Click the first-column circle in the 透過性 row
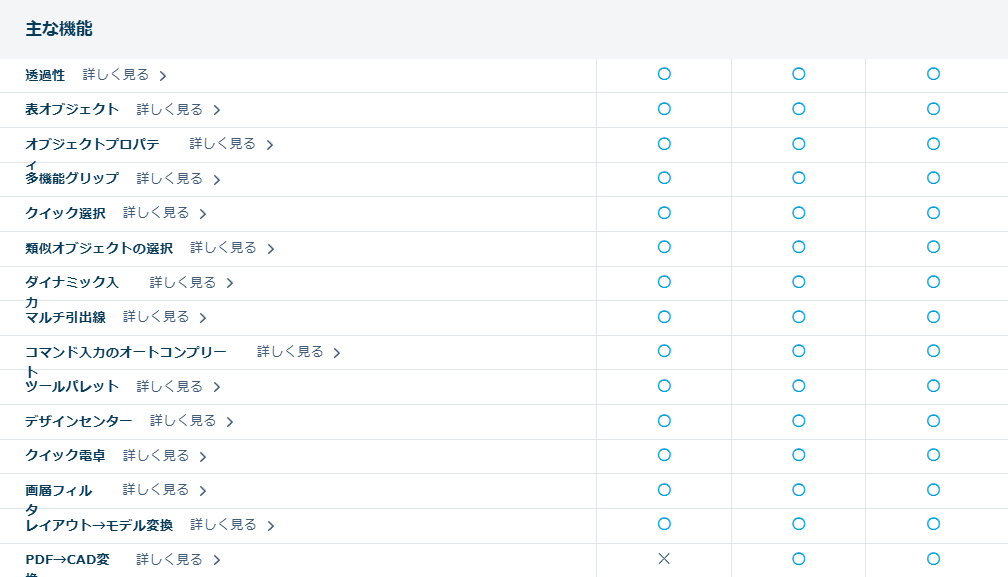Viewport: 1008px width, 577px height. (664, 74)
